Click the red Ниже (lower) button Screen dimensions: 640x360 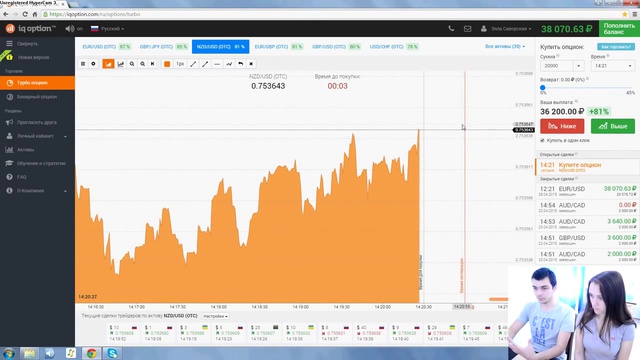pyautogui.click(x=562, y=126)
